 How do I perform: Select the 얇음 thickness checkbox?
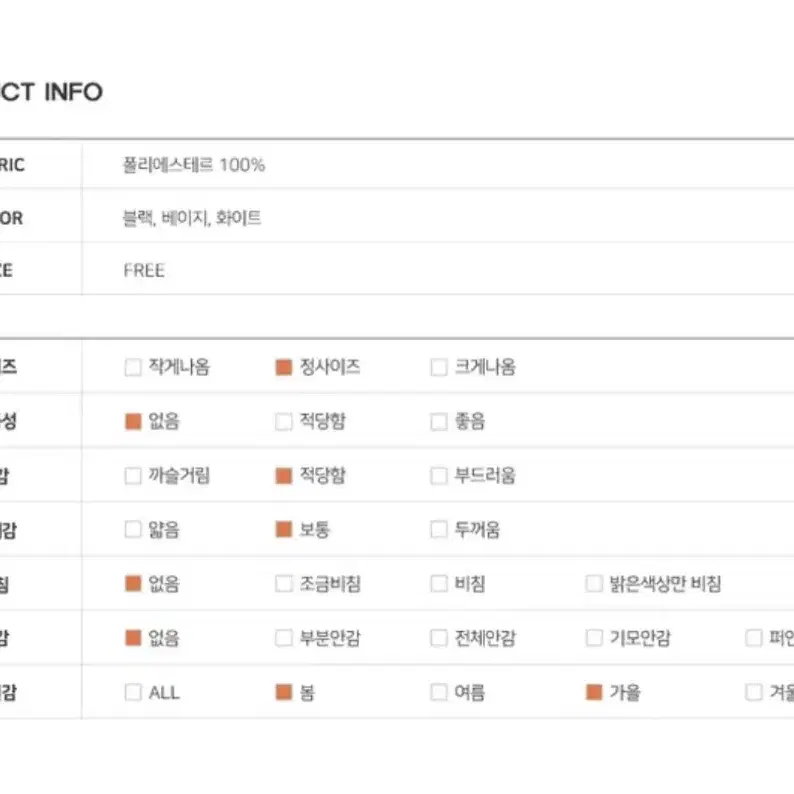[x=133, y=530]
